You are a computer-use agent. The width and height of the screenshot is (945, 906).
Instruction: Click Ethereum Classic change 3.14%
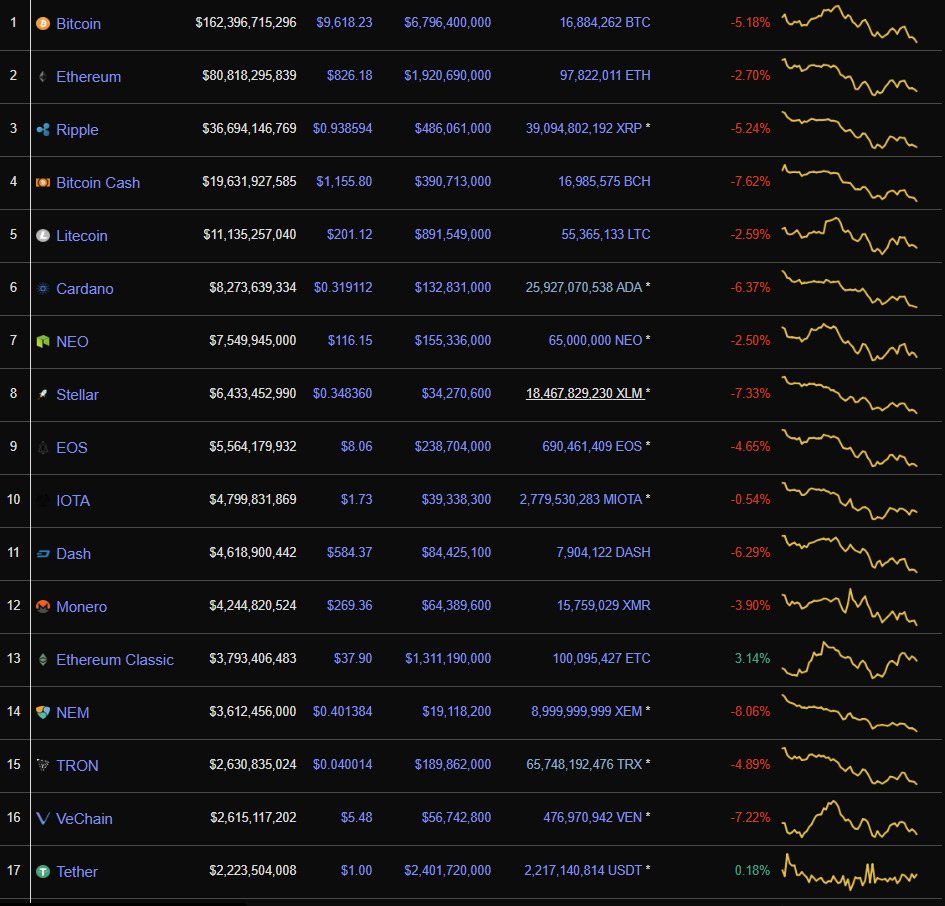tap(752, 658)
